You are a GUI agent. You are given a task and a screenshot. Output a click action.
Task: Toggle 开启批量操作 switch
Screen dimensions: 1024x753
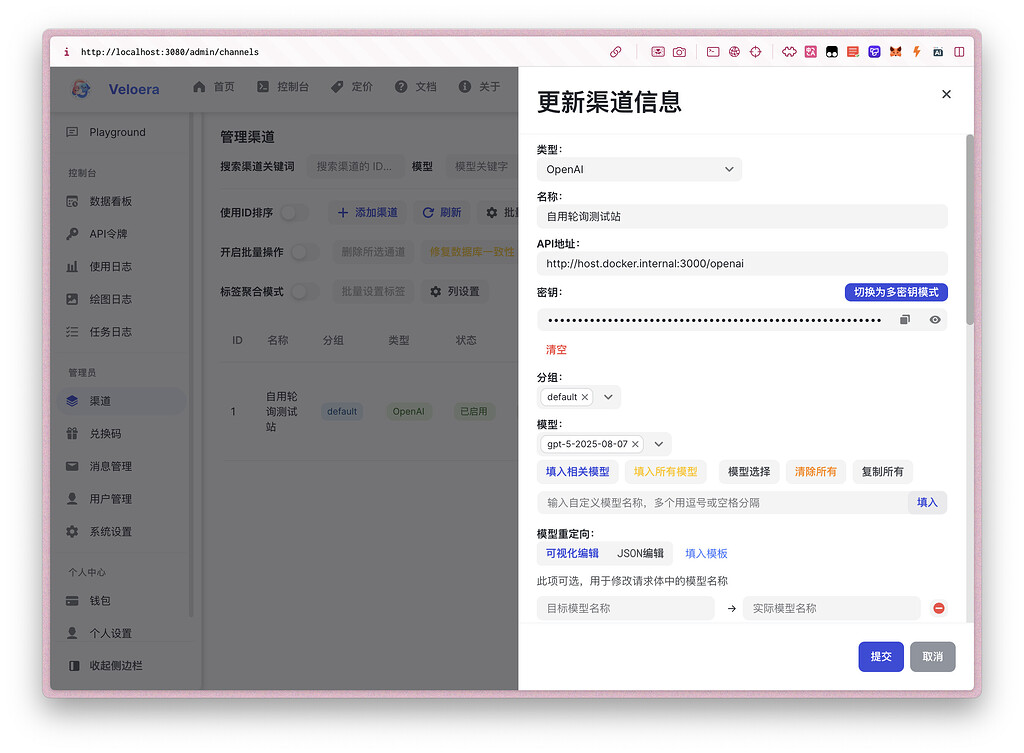pos(305,252)
